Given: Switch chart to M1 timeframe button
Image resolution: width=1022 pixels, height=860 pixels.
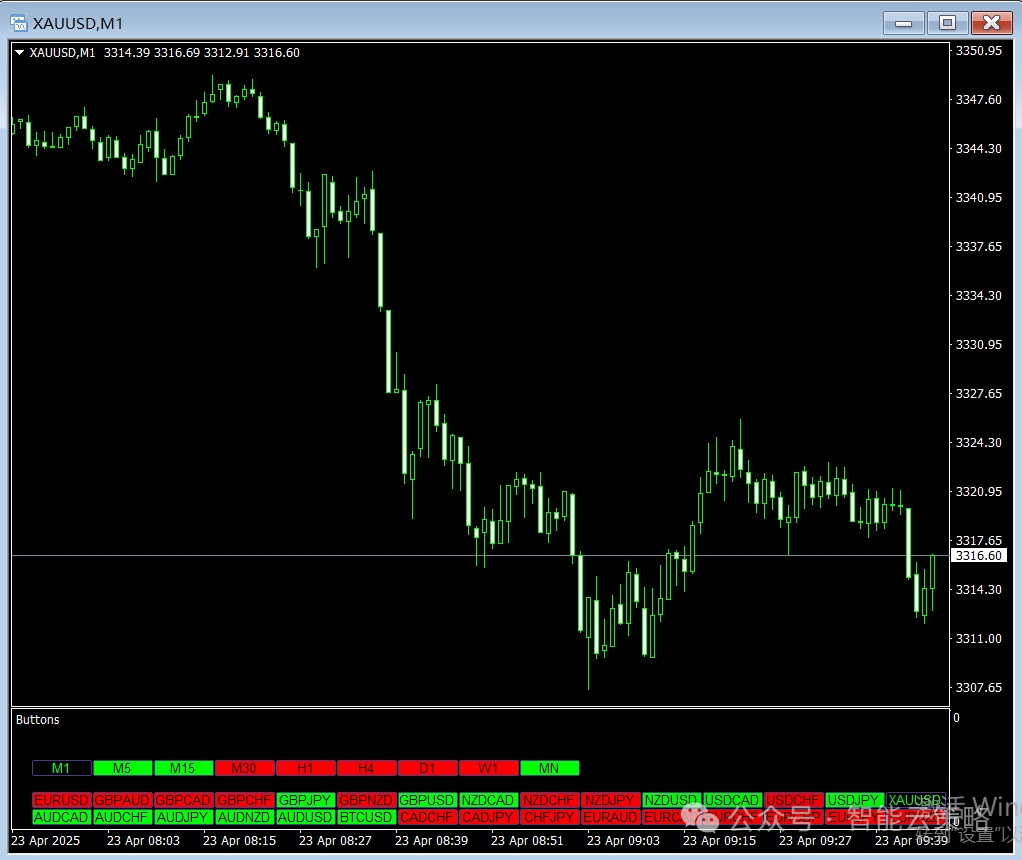Looking at the screenshot, I should click(x=61, y=768).
